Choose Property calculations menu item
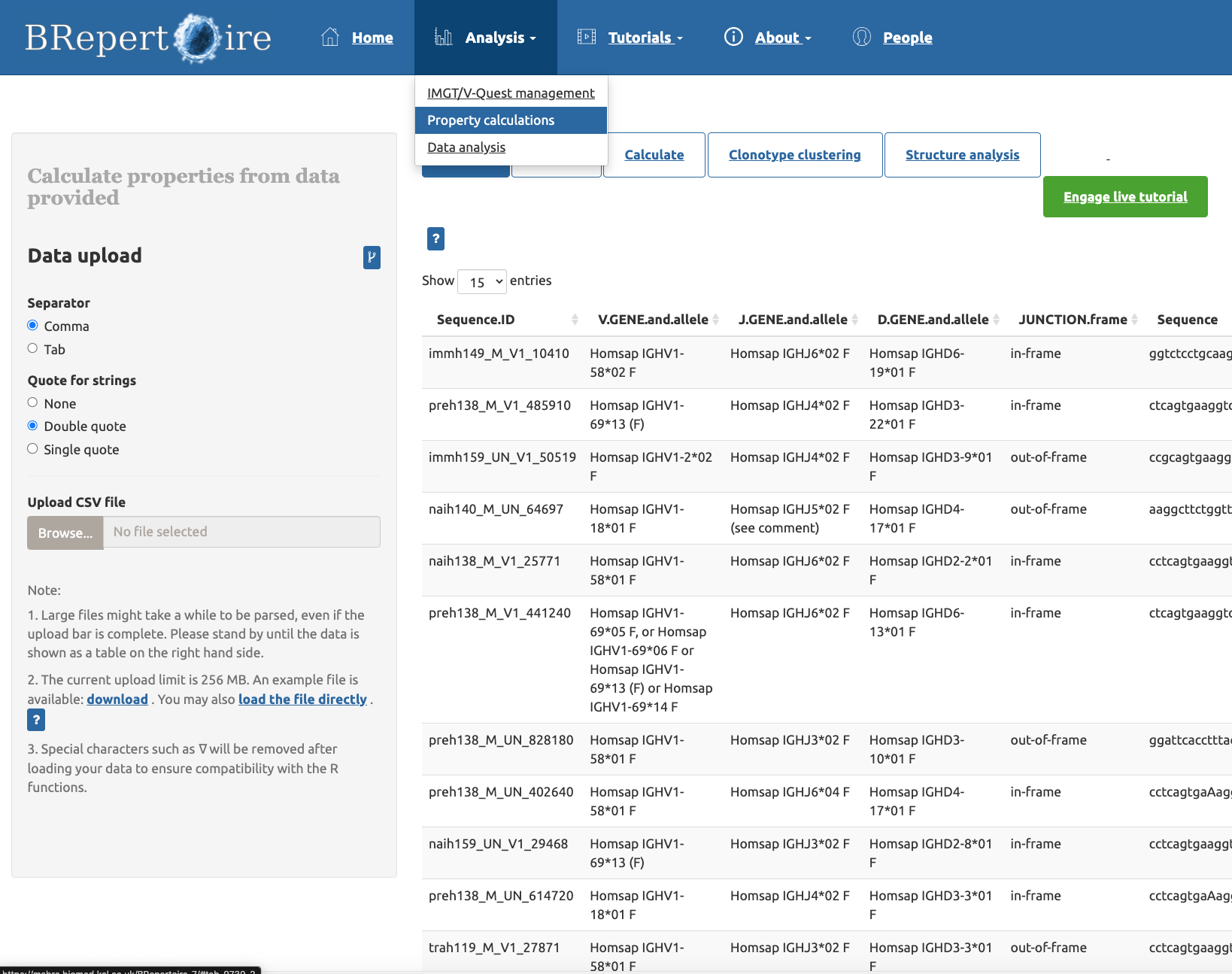 coord(511,120)
